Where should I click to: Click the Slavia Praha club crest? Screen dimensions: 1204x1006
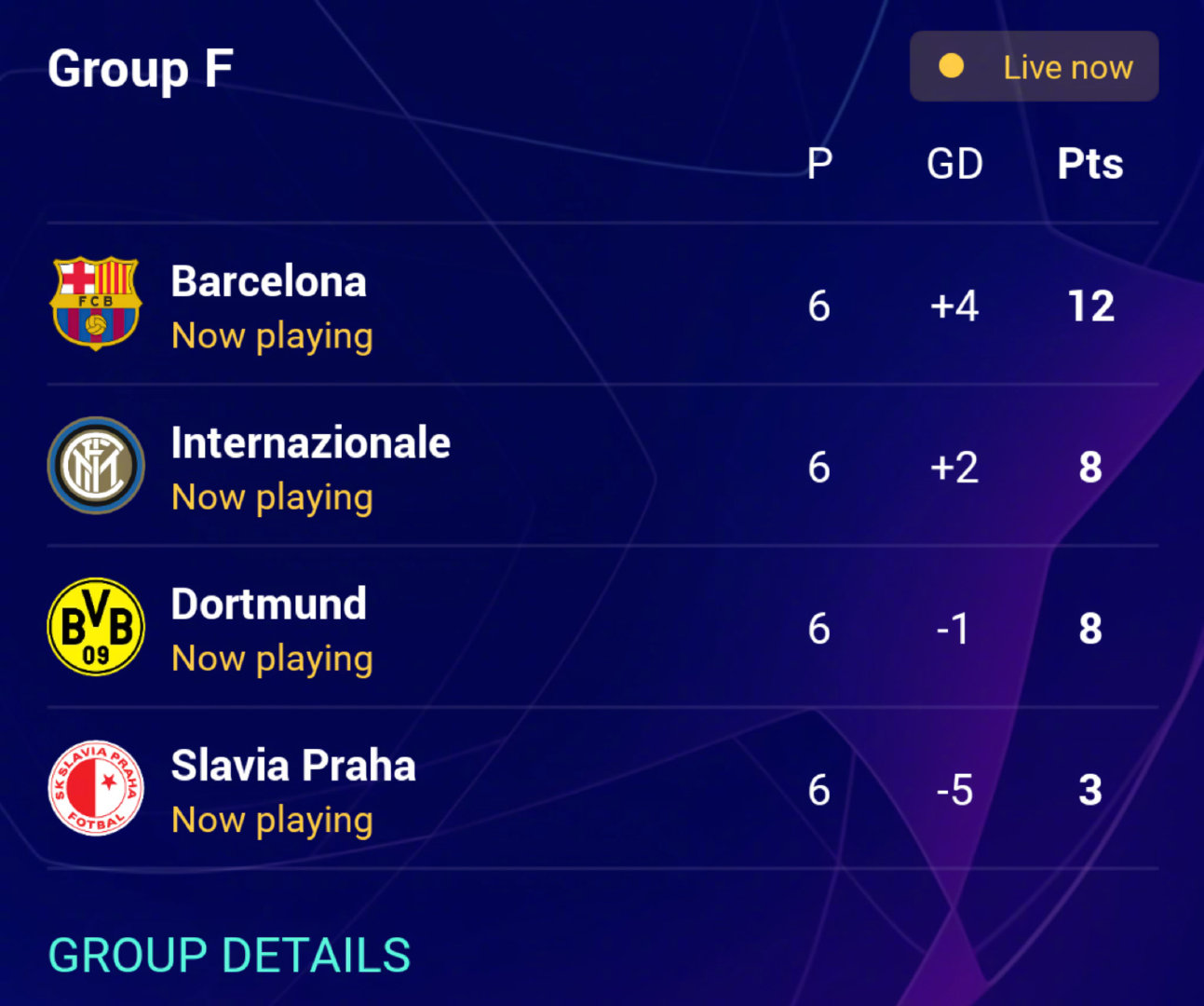click(96, 788)
